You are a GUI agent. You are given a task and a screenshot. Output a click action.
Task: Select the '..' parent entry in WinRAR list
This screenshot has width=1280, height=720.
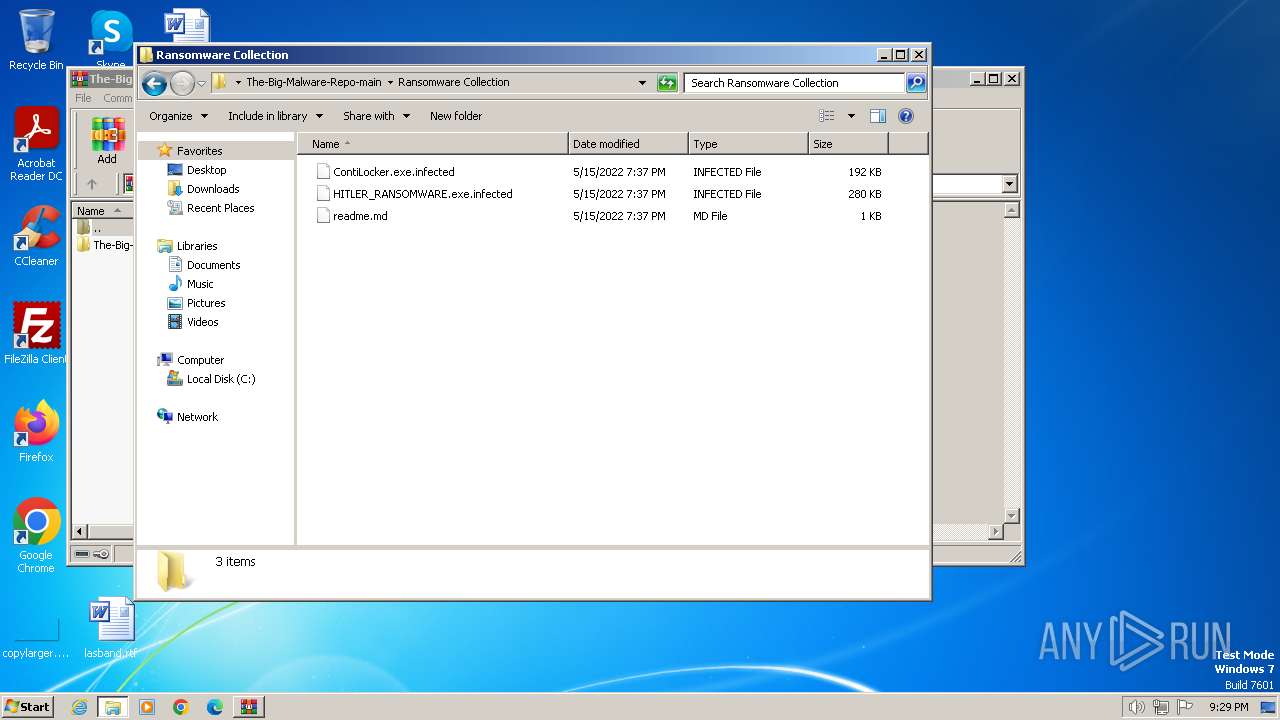point(97,228)
